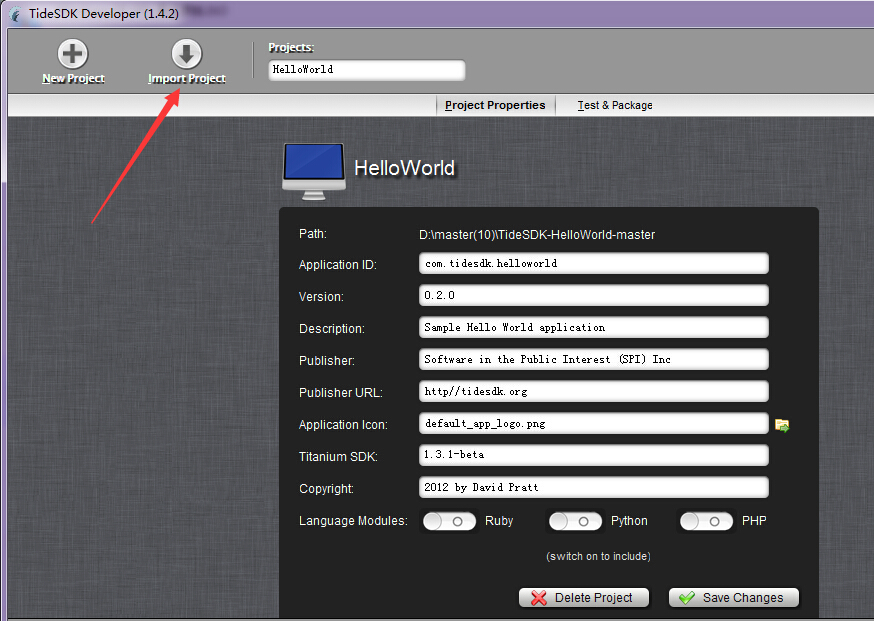The width and height of the screenshot is (874, 621).
Task: Click the New Project plus icon
Action: (73, 54)
